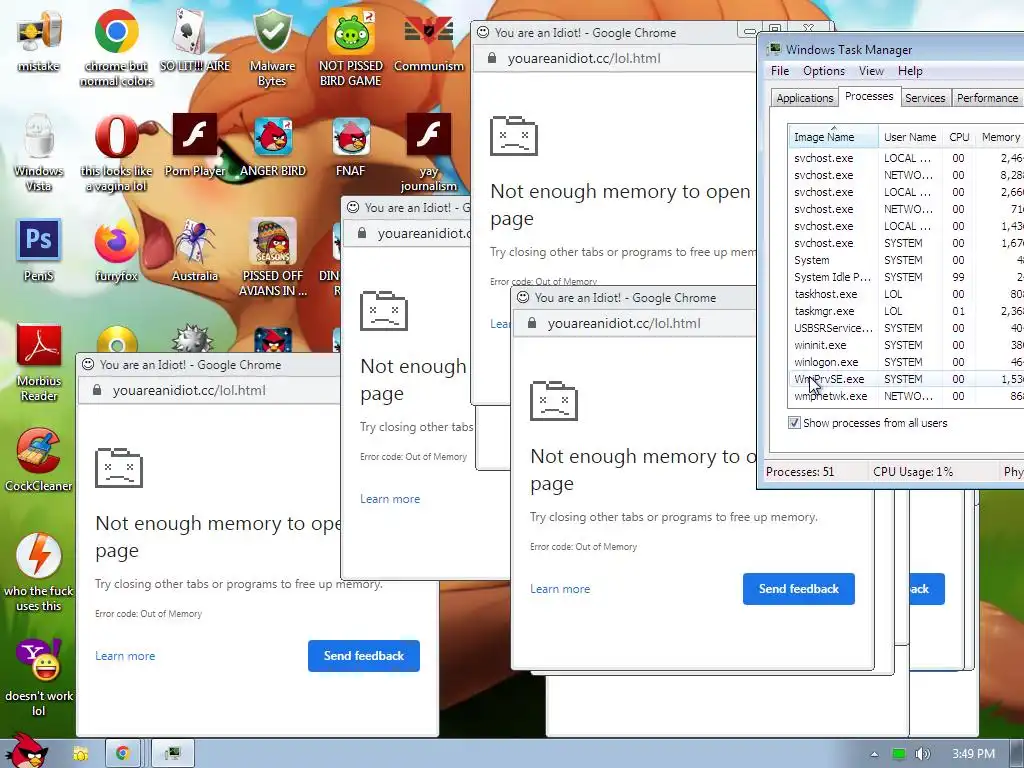The width and height of the screenshot is (1024, 768).
Task: Open the 'mistake' desktop icon
Action: click(39, 40)
